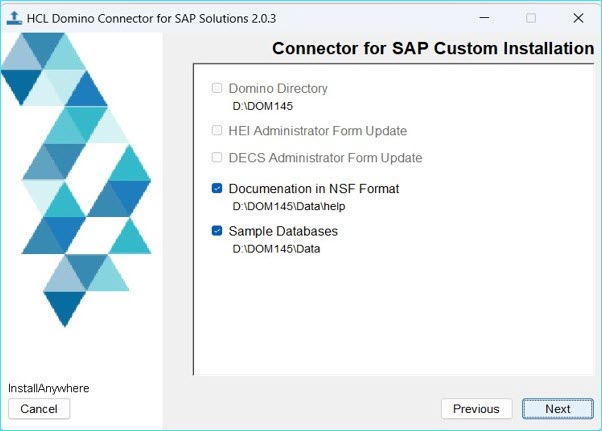
Task: Click the greyed-out maximize window button
Action: (531, 18)
